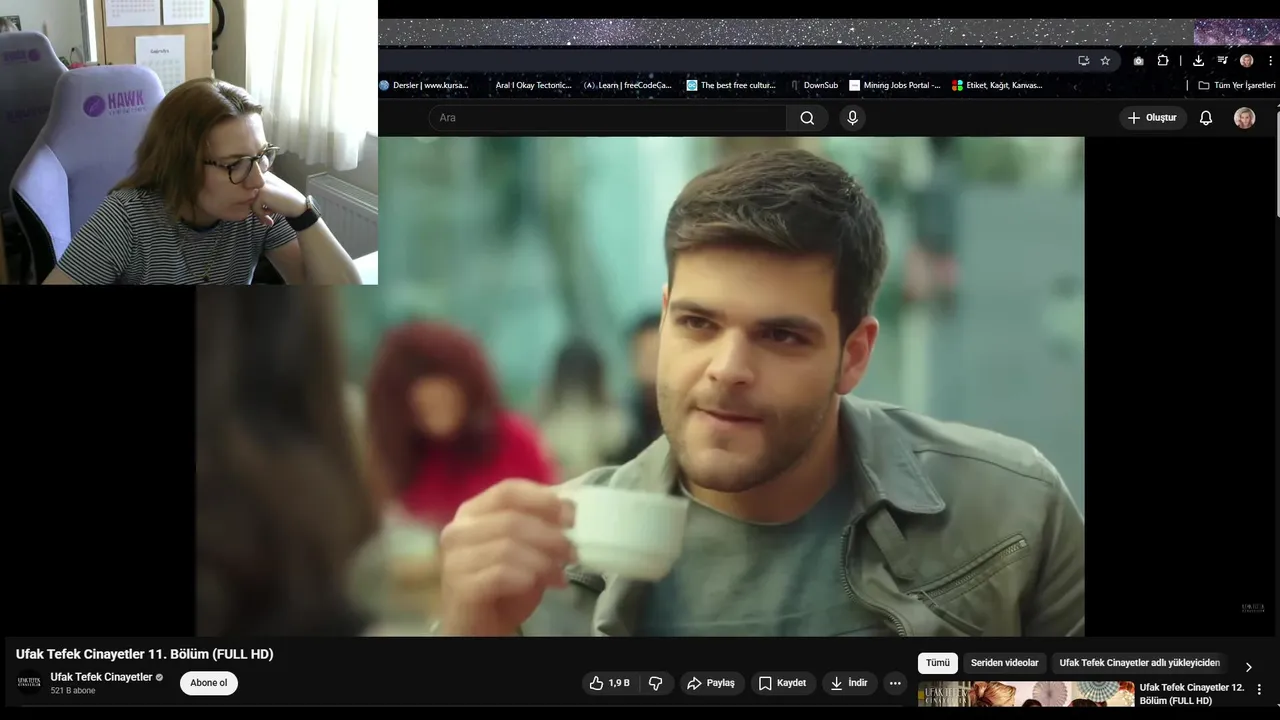Like the video with thumbs up

click(609, 683)
